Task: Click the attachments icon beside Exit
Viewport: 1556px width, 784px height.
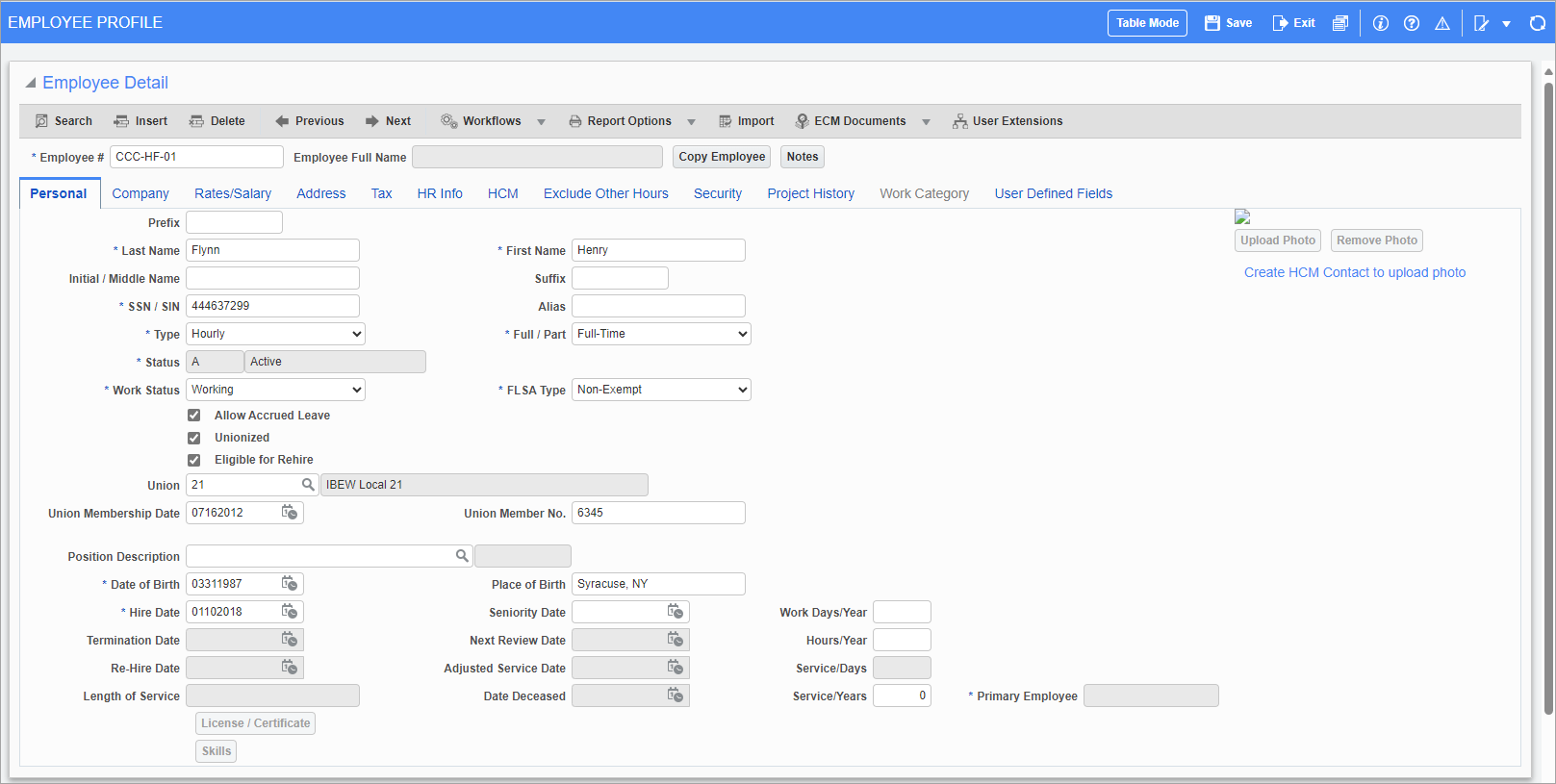Action: click(x=1340, y=23)
